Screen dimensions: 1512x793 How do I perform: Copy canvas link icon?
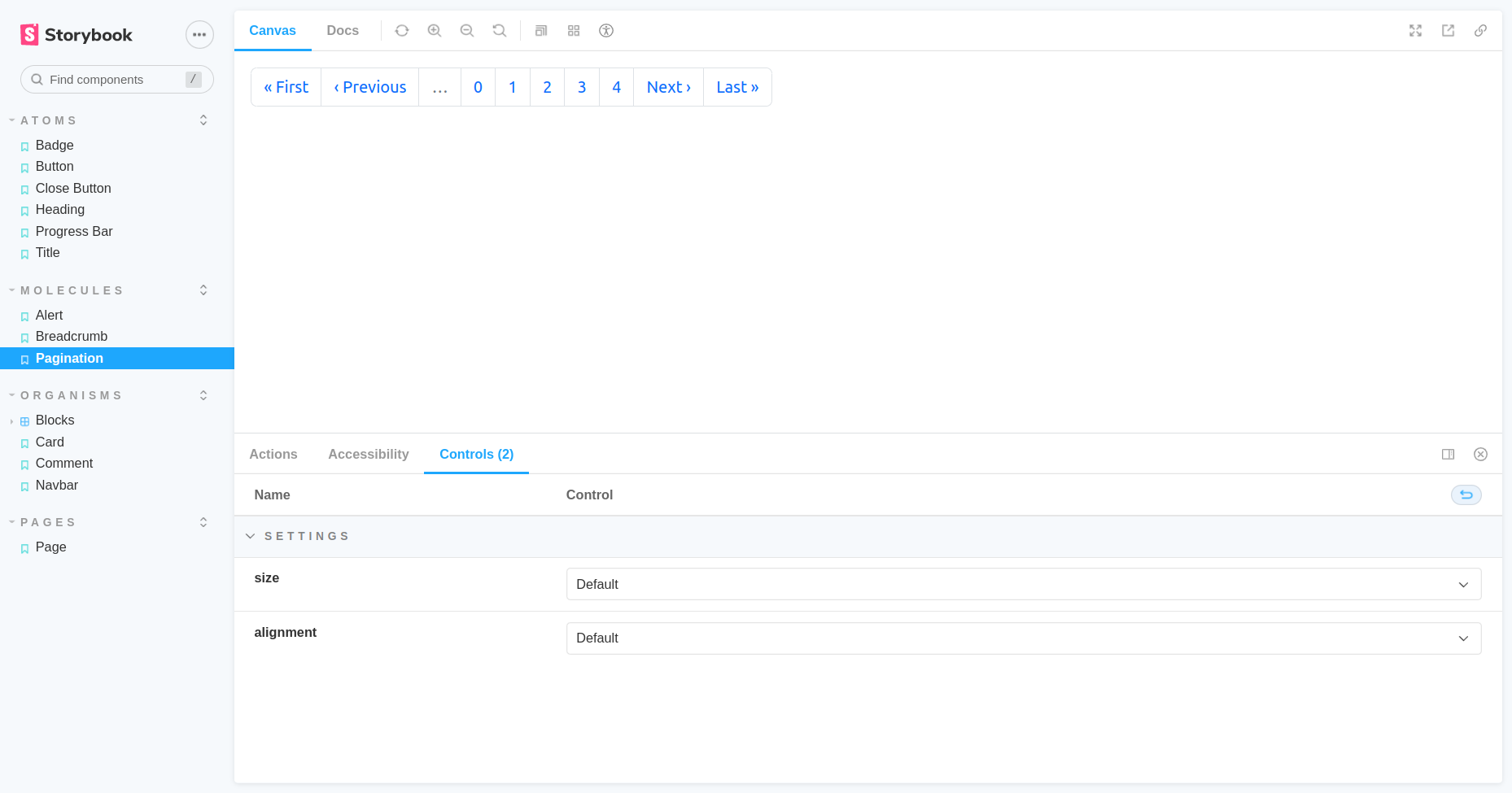click(x=1481, y=31)
